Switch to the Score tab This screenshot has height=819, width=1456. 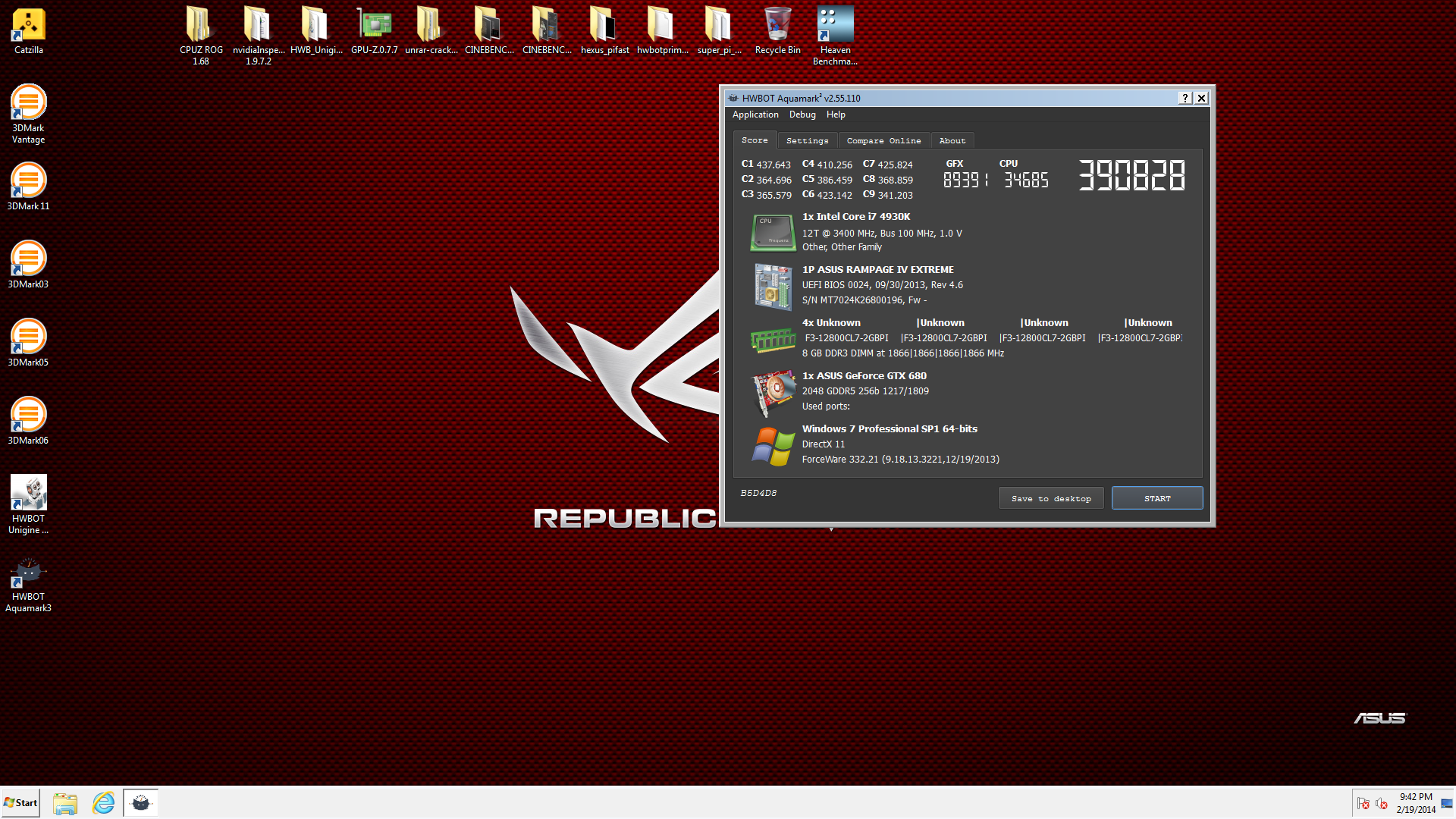(755, 140)
